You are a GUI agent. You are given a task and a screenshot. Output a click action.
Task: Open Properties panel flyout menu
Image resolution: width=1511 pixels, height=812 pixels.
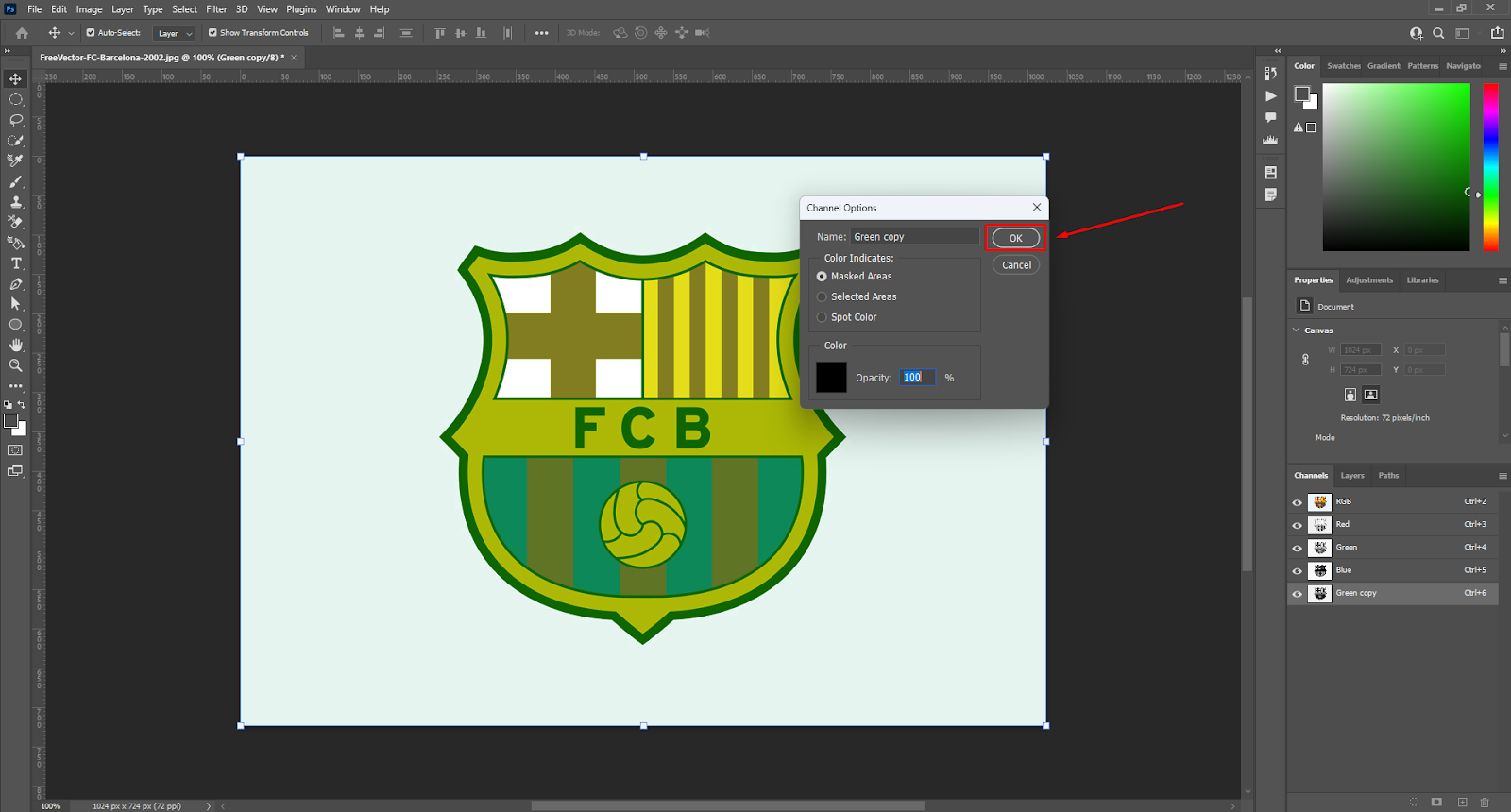pyautogui.click(x=1503, y=280)
